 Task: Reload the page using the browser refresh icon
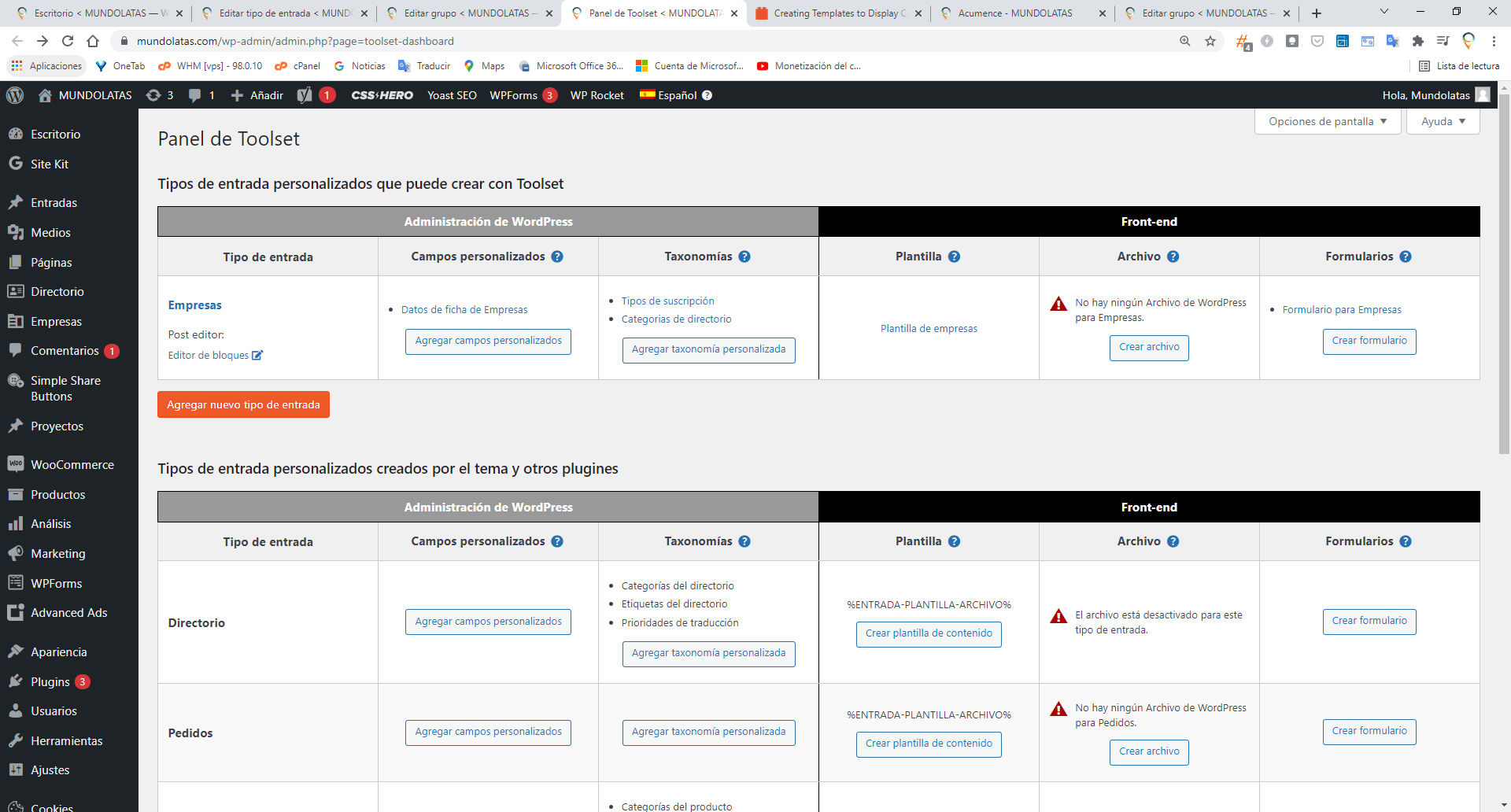[68, 41]
